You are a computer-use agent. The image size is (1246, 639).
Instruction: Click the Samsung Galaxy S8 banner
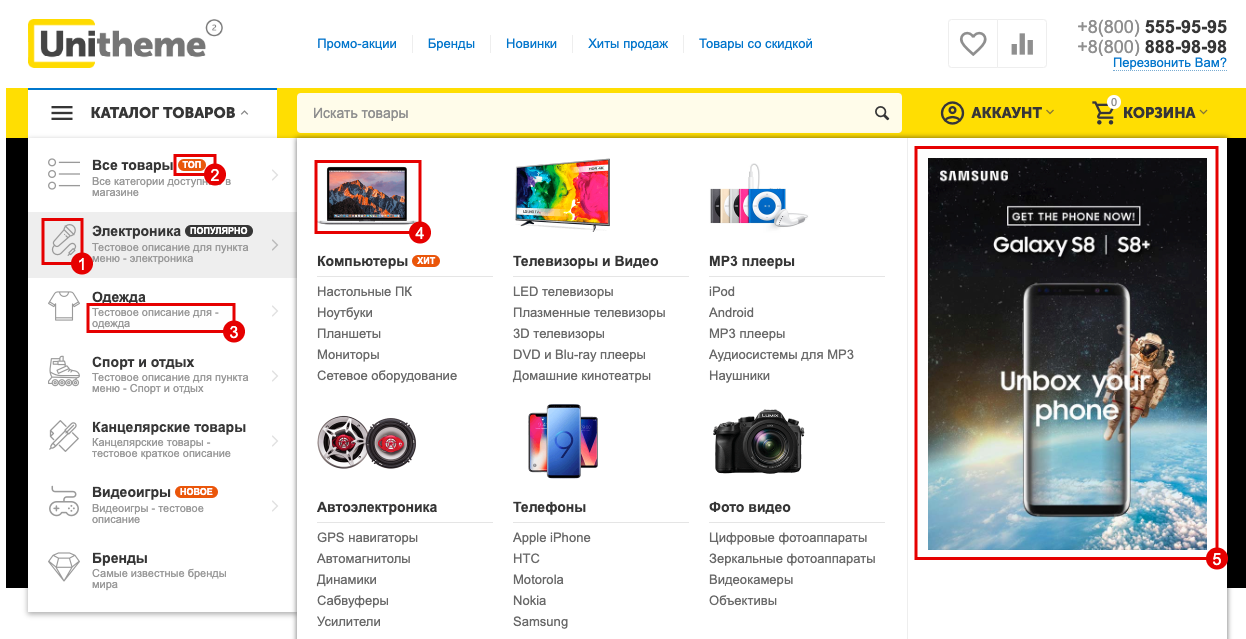coord(1066,353)
